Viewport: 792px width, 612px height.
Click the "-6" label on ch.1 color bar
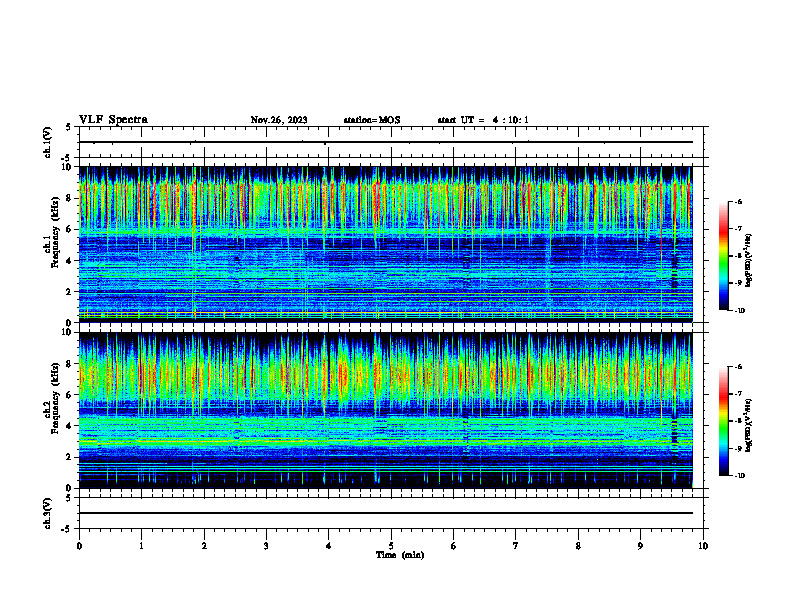point(738,201)
